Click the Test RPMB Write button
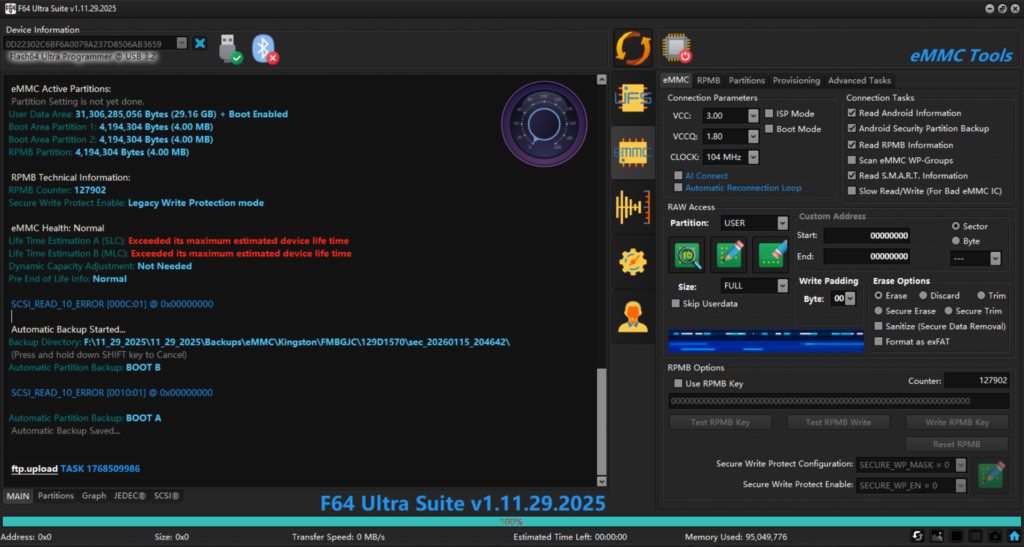1024x547 pixels. (839, 422)
